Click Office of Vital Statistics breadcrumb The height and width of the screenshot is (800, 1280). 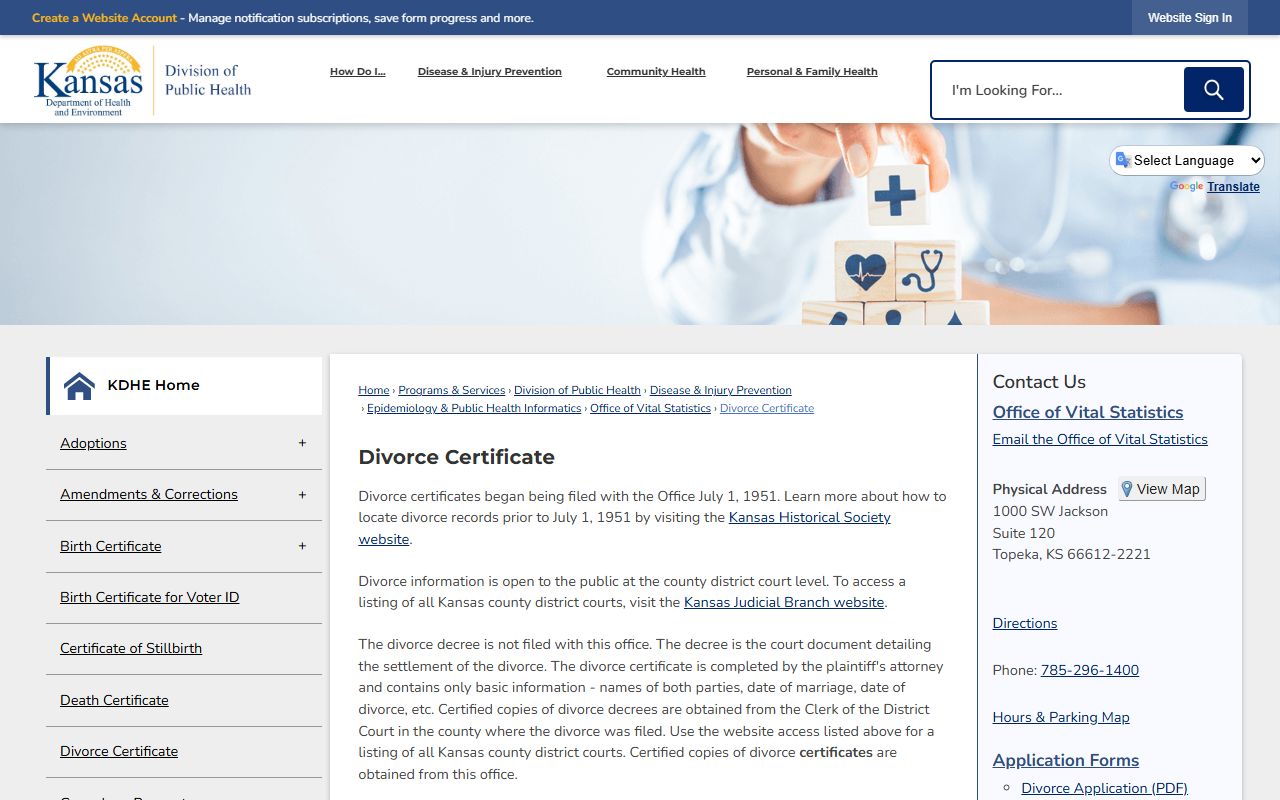click(650, 408)
